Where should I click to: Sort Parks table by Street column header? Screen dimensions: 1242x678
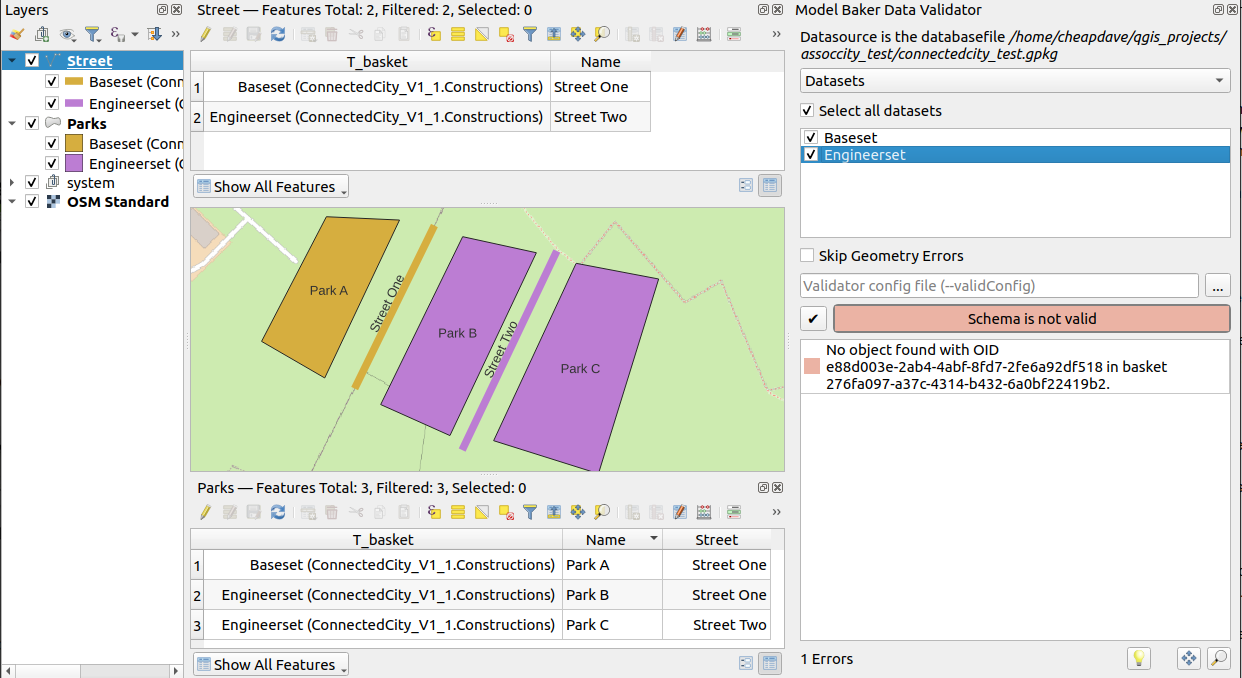coord(716,540)
